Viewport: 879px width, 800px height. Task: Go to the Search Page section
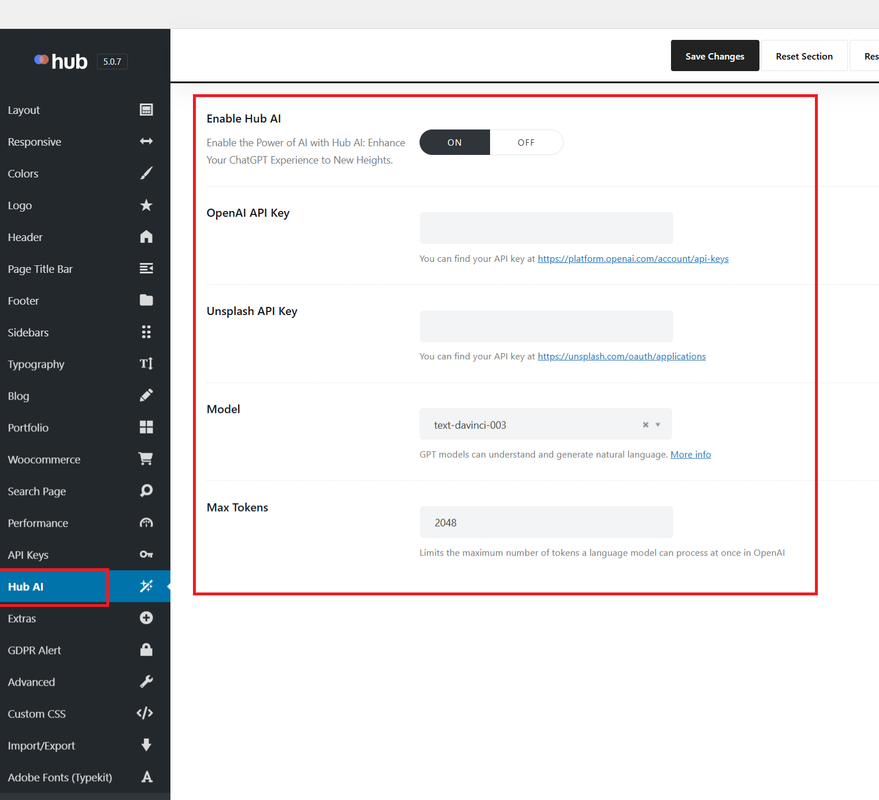(85, 491)
